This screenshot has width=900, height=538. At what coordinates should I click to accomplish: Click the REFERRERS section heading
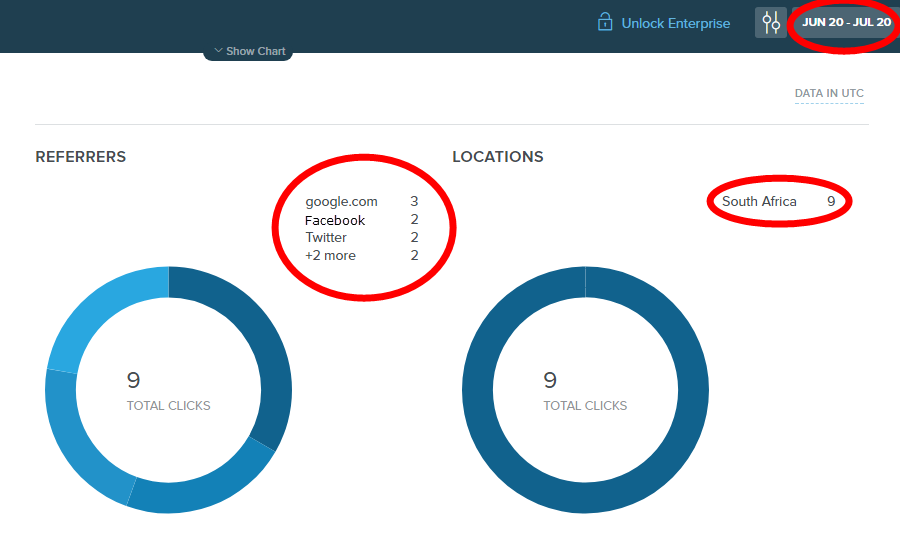click(80, 157)
